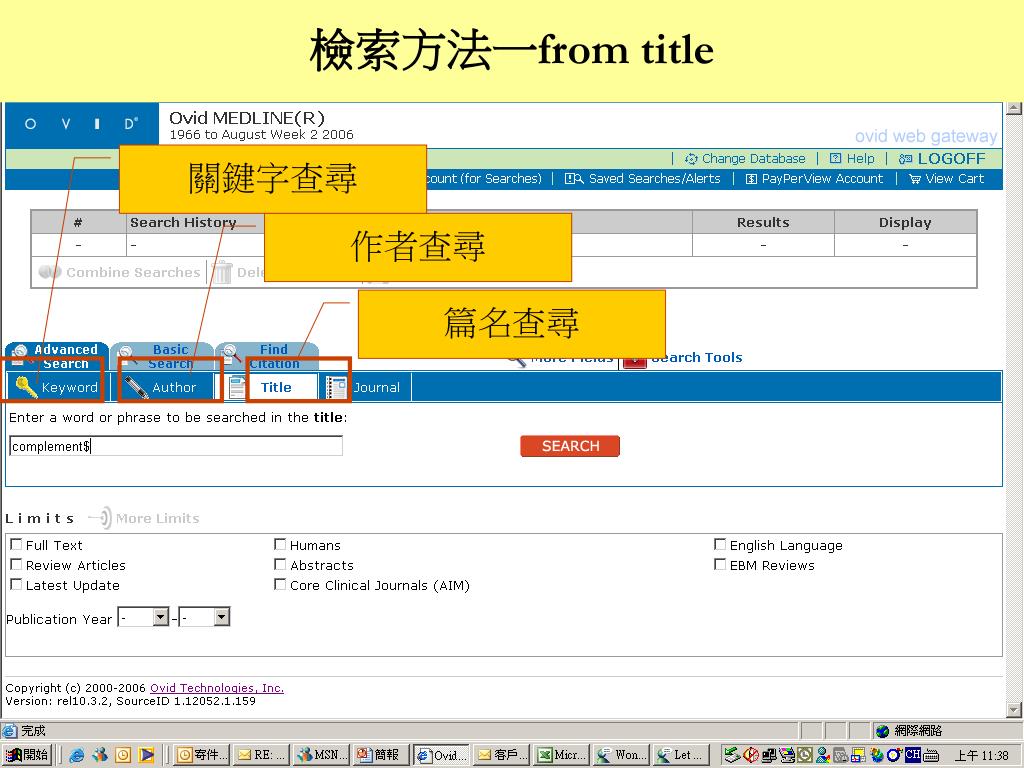Click the on-screen keyboard tray icon

[931, 756]
